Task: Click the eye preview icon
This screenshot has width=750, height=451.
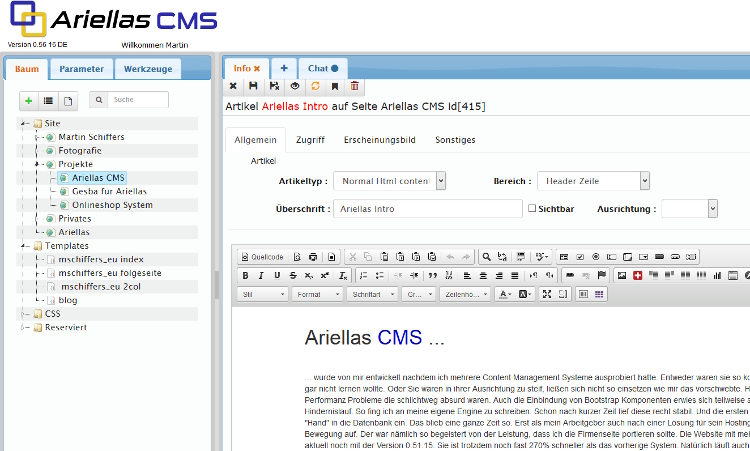Action: (295, 86)
